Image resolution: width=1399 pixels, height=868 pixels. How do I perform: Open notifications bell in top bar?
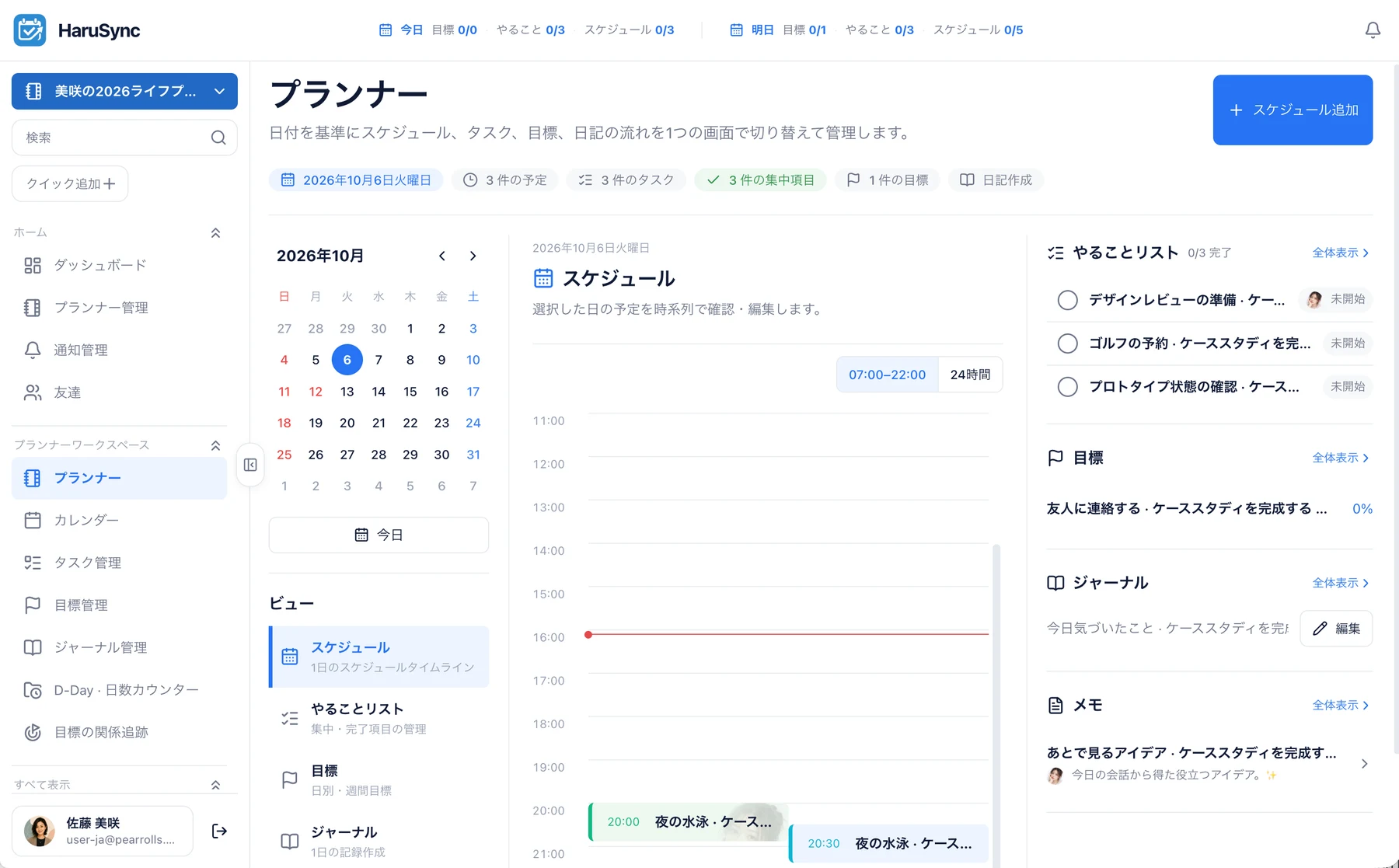coord(1373,30)
